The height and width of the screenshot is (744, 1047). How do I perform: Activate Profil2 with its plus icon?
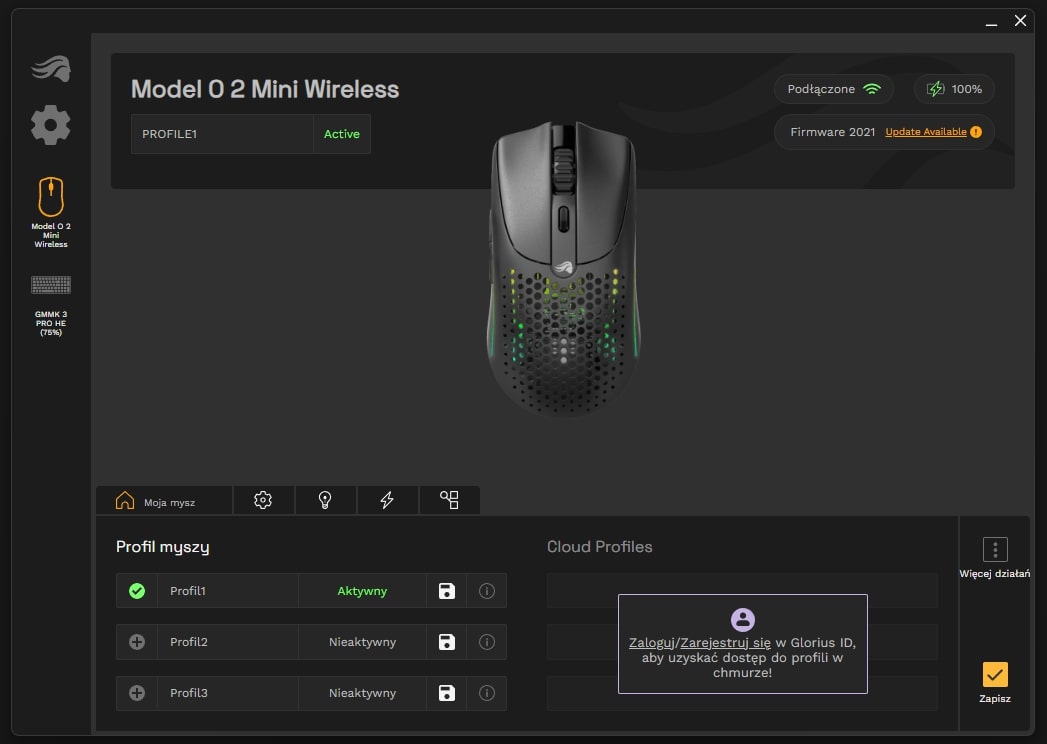(x=137, y=642)
